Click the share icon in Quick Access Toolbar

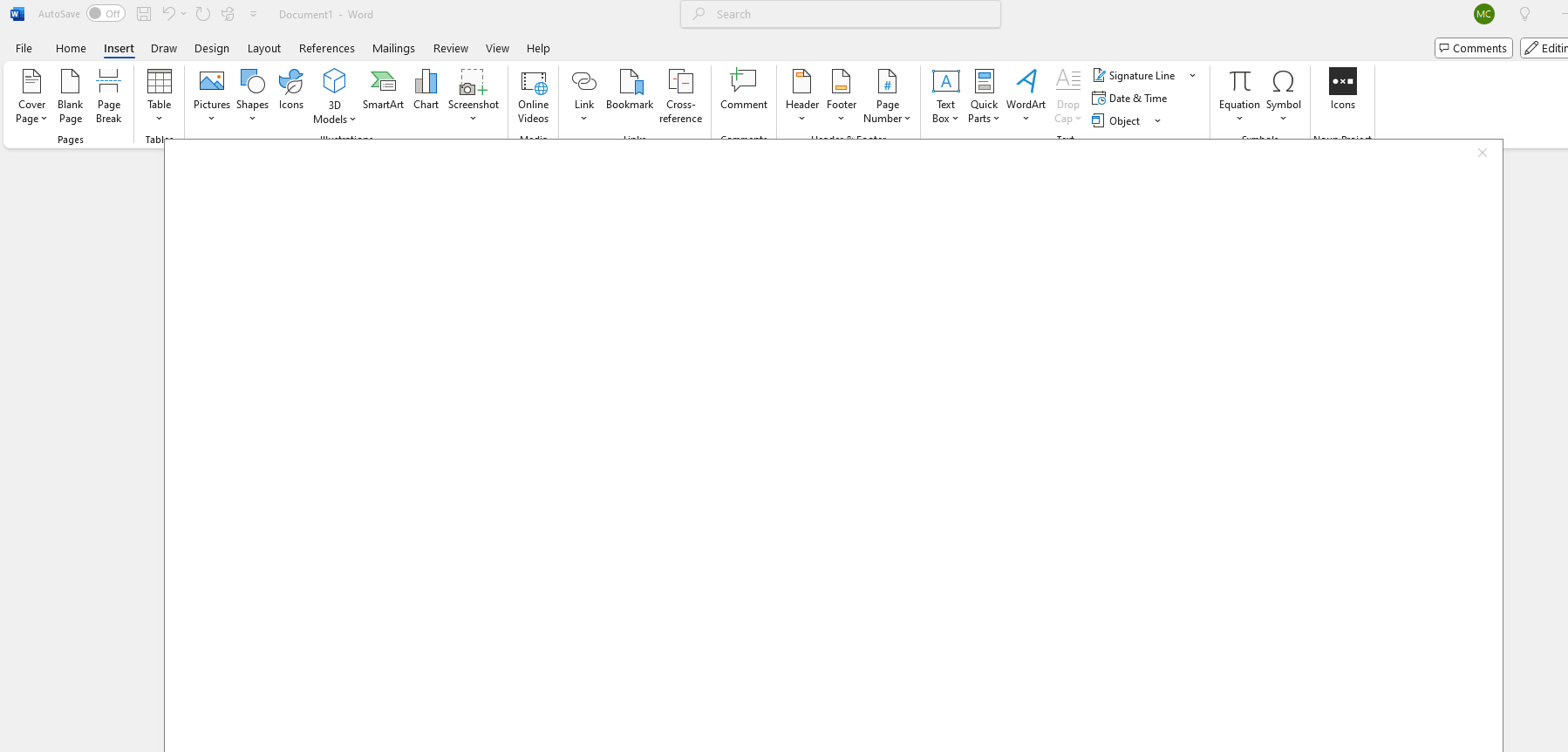(228, 14)
